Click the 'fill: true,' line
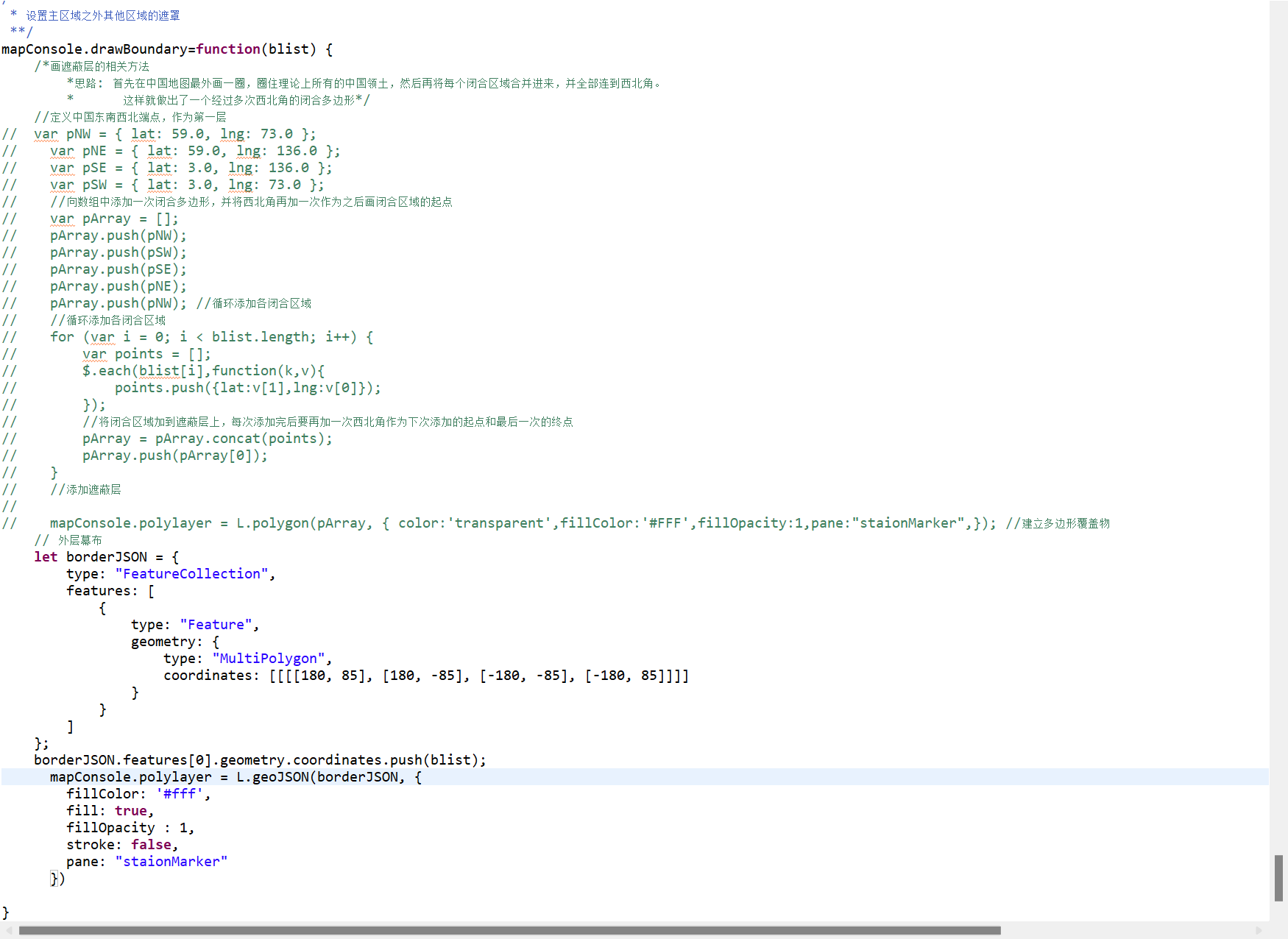The height and width of the screenshot is (939, 1288). click(110, 811)
